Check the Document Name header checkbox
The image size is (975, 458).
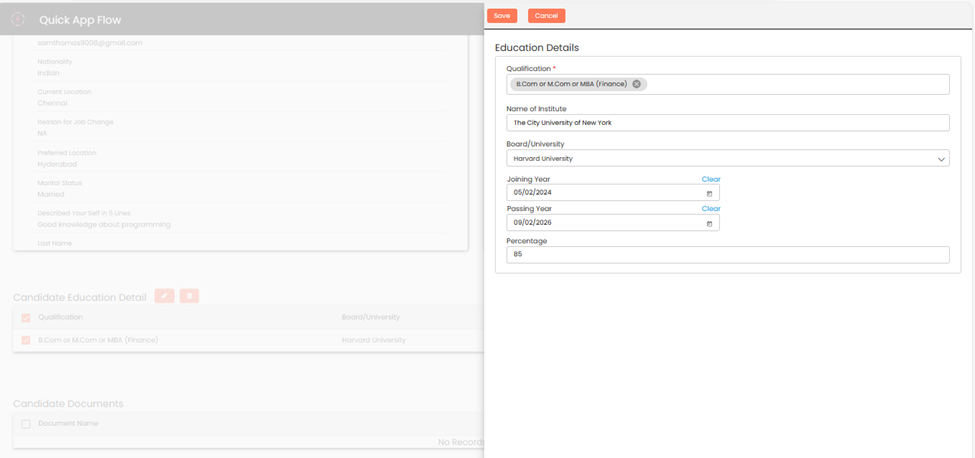click(x=26, y=424)
